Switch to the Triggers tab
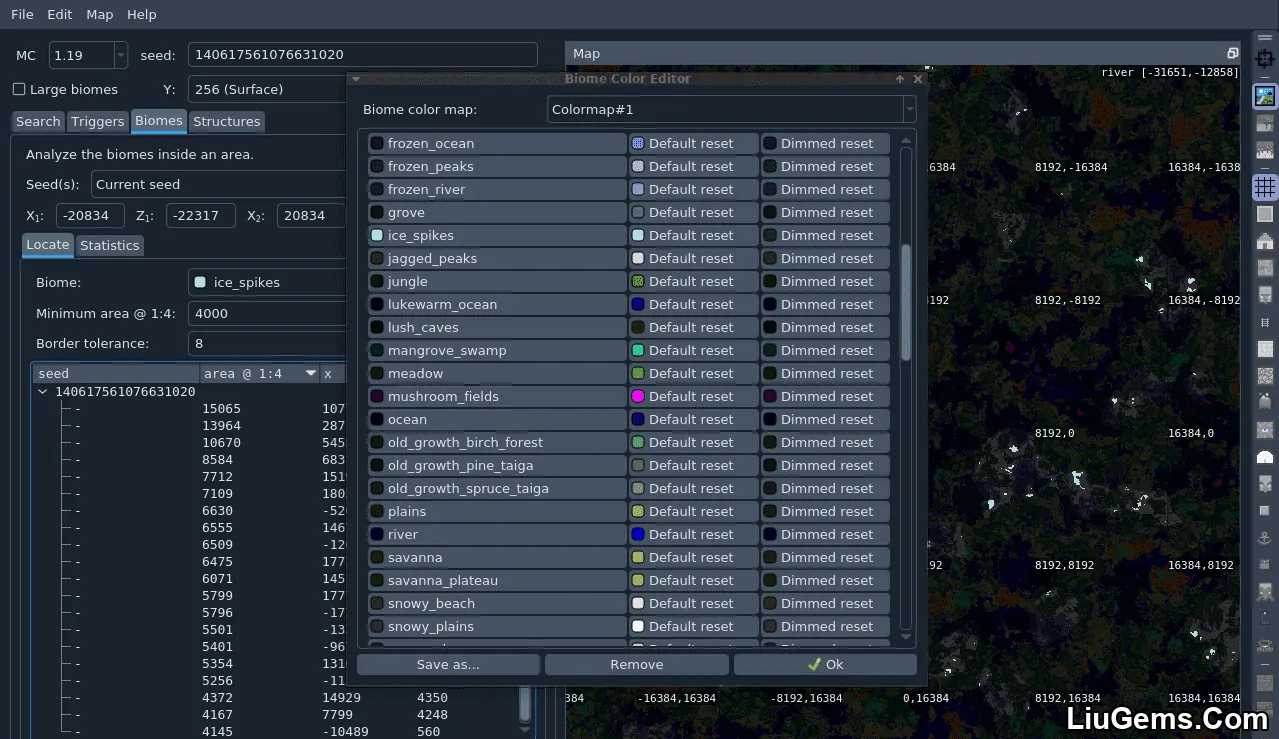The height and width of the screenshot is (739, 1279). click(98, 121)
